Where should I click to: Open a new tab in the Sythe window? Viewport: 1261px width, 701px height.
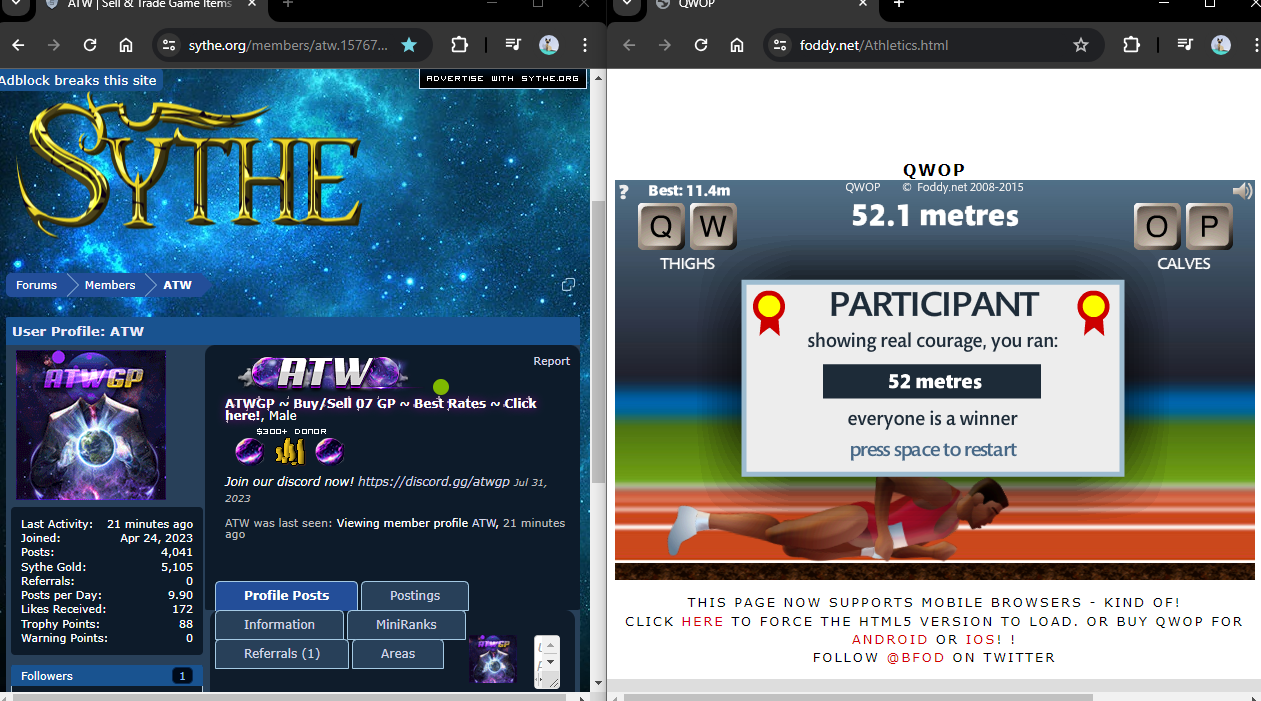click(287, 4)
